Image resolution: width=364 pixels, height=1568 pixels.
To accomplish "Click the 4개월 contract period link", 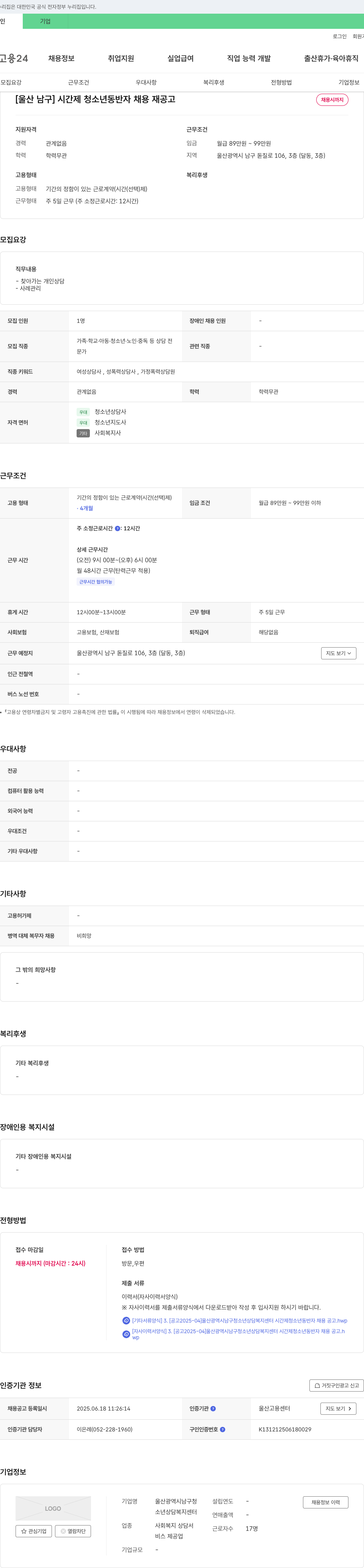I will pyautogui.click(x=86, y=508).
